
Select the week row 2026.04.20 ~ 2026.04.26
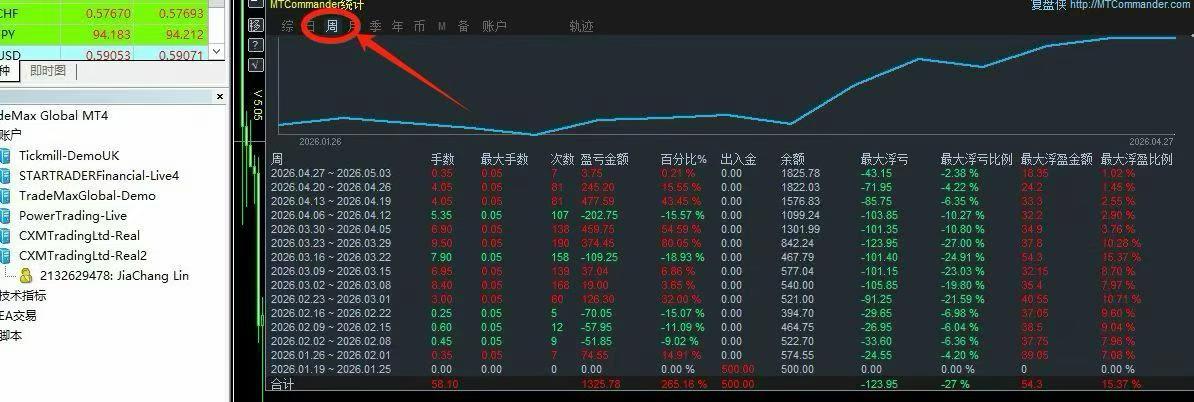tap(721, 187)
